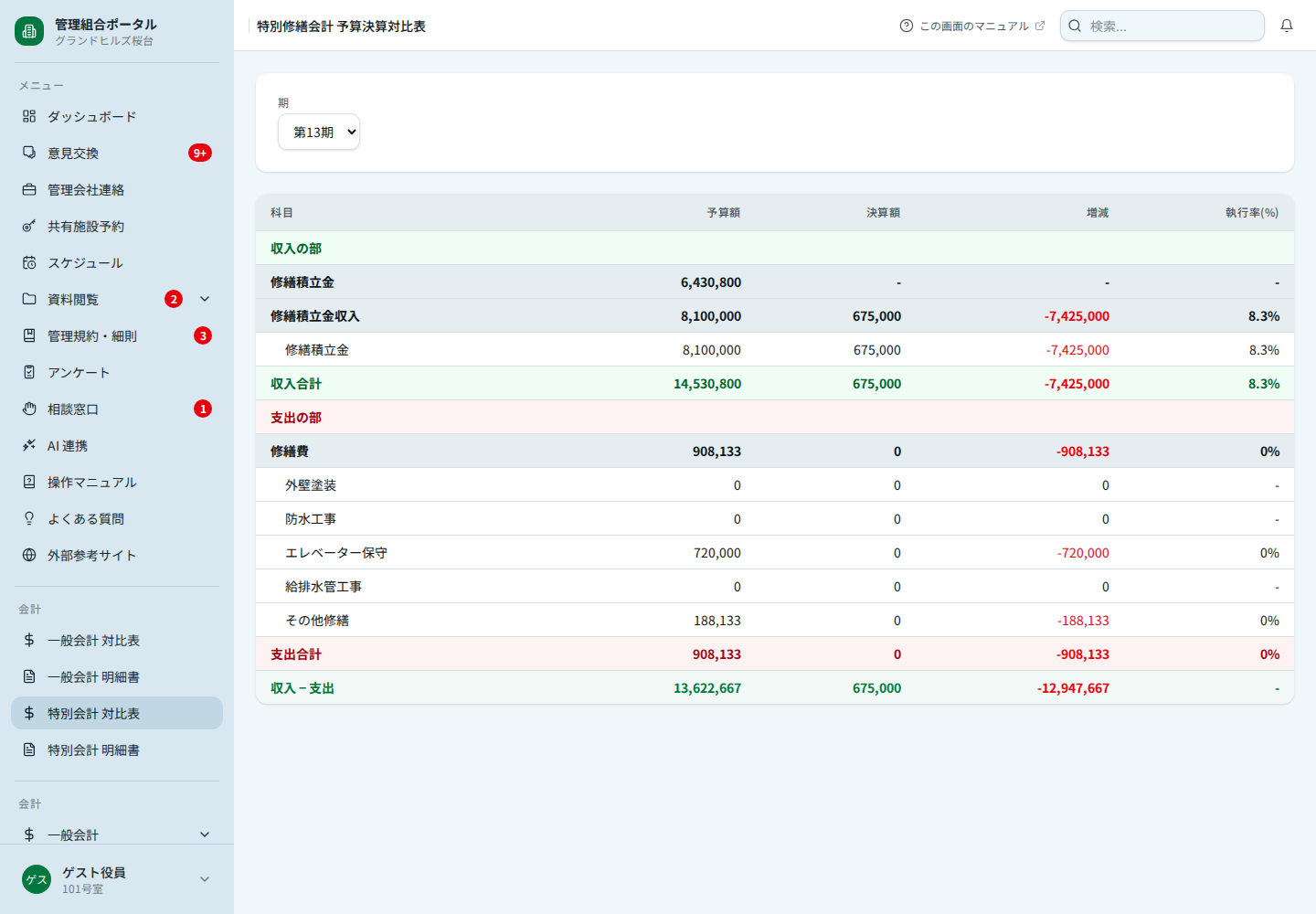Viewport: 1316px width, 914px height.
Task: Click the search magnifier icon
Action: tap(1075, 26)
